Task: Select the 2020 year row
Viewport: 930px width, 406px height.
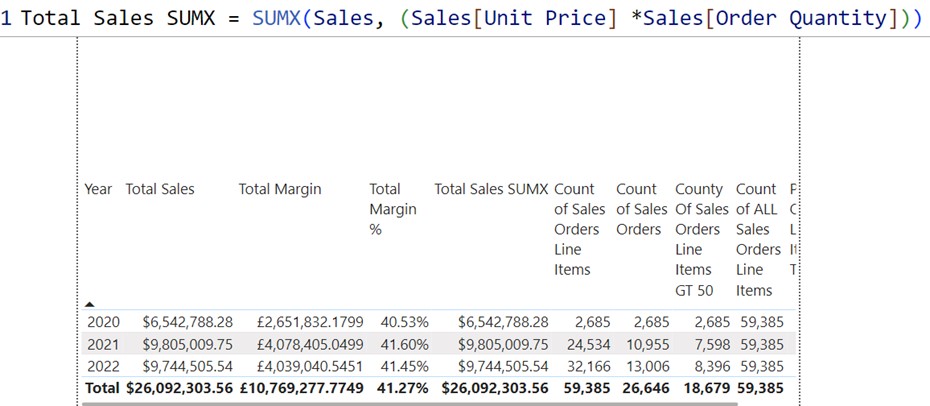Action: pyautogui.click(x=102, y=322)
